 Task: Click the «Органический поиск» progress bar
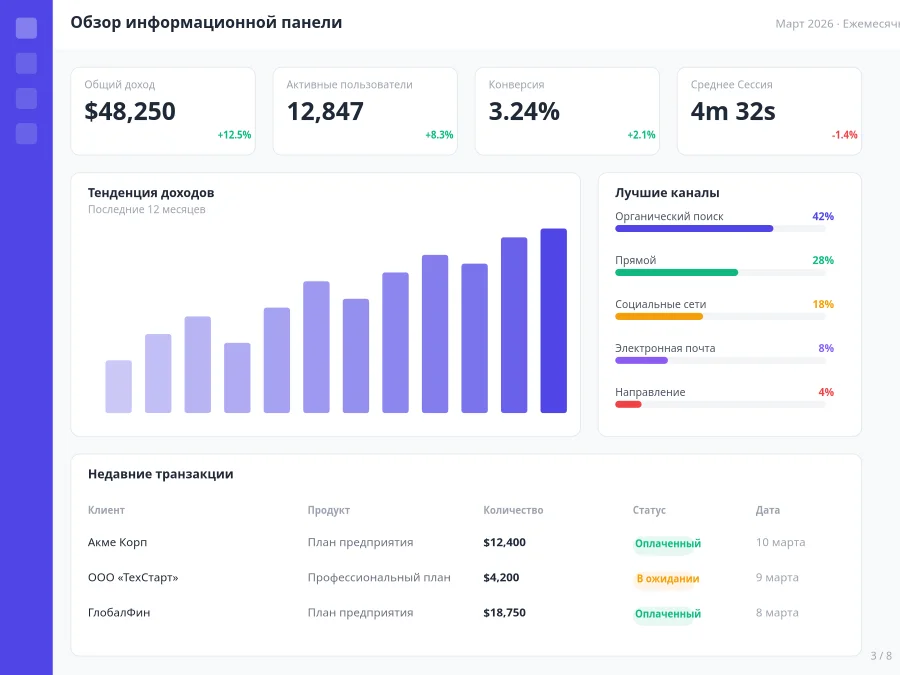point(720,228)
